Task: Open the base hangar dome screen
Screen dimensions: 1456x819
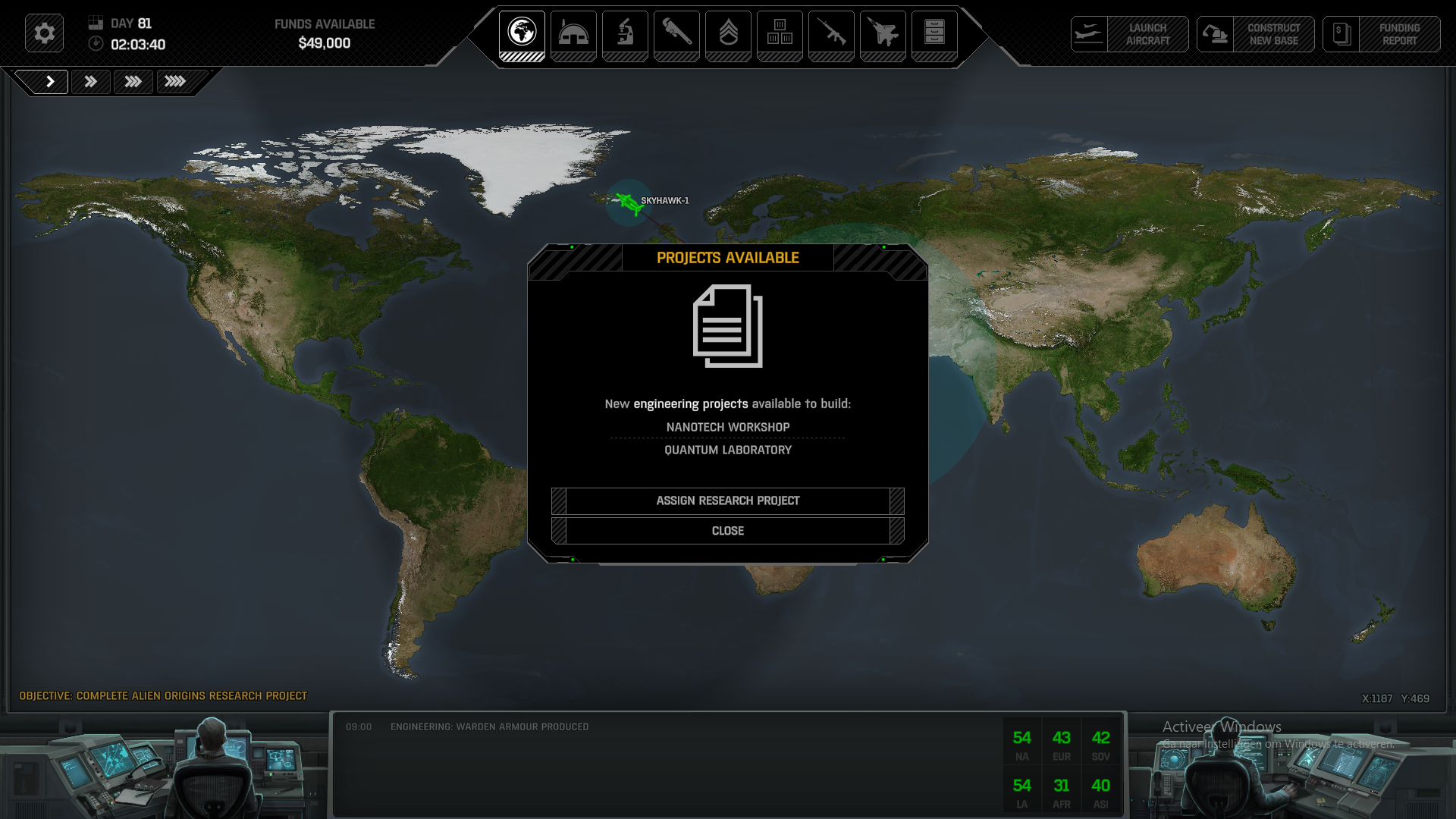Action: [573, 34]
